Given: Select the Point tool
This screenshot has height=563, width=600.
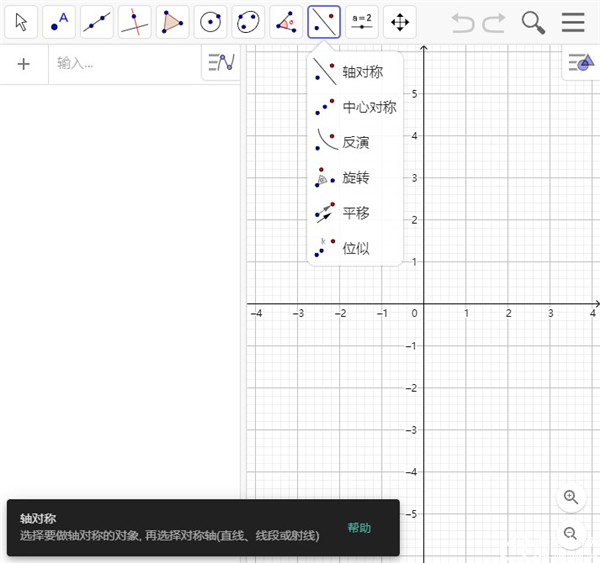Looking at the screenshot, I should 59,21.
